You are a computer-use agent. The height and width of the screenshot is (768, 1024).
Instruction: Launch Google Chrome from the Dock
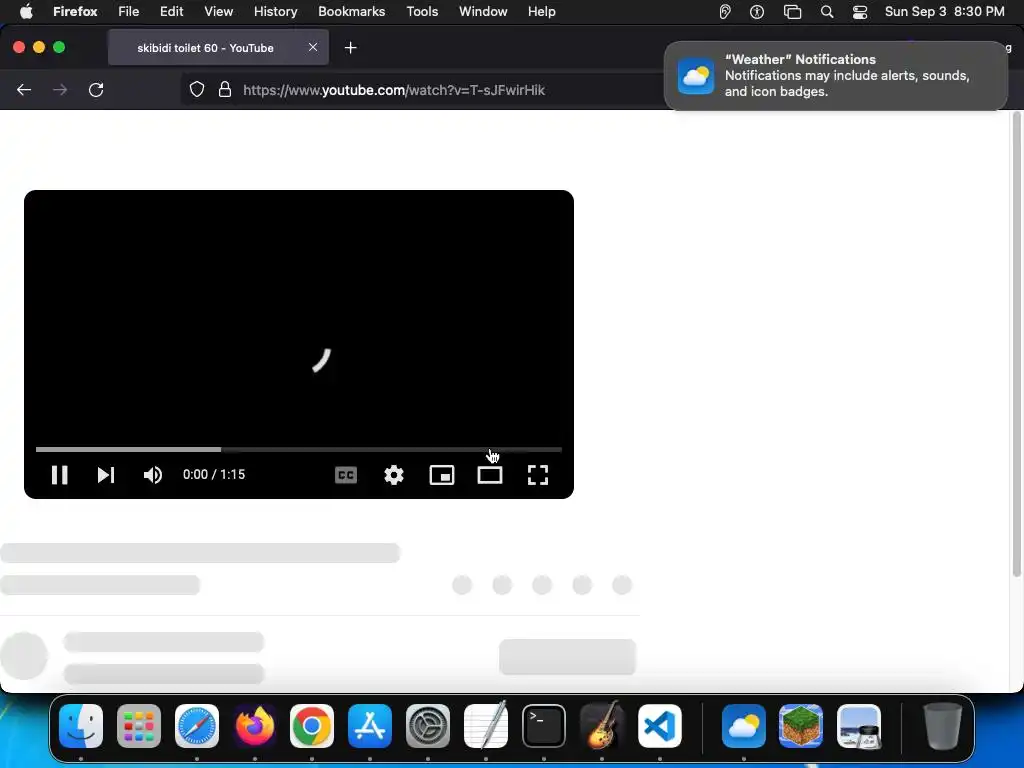coord(312,726)
